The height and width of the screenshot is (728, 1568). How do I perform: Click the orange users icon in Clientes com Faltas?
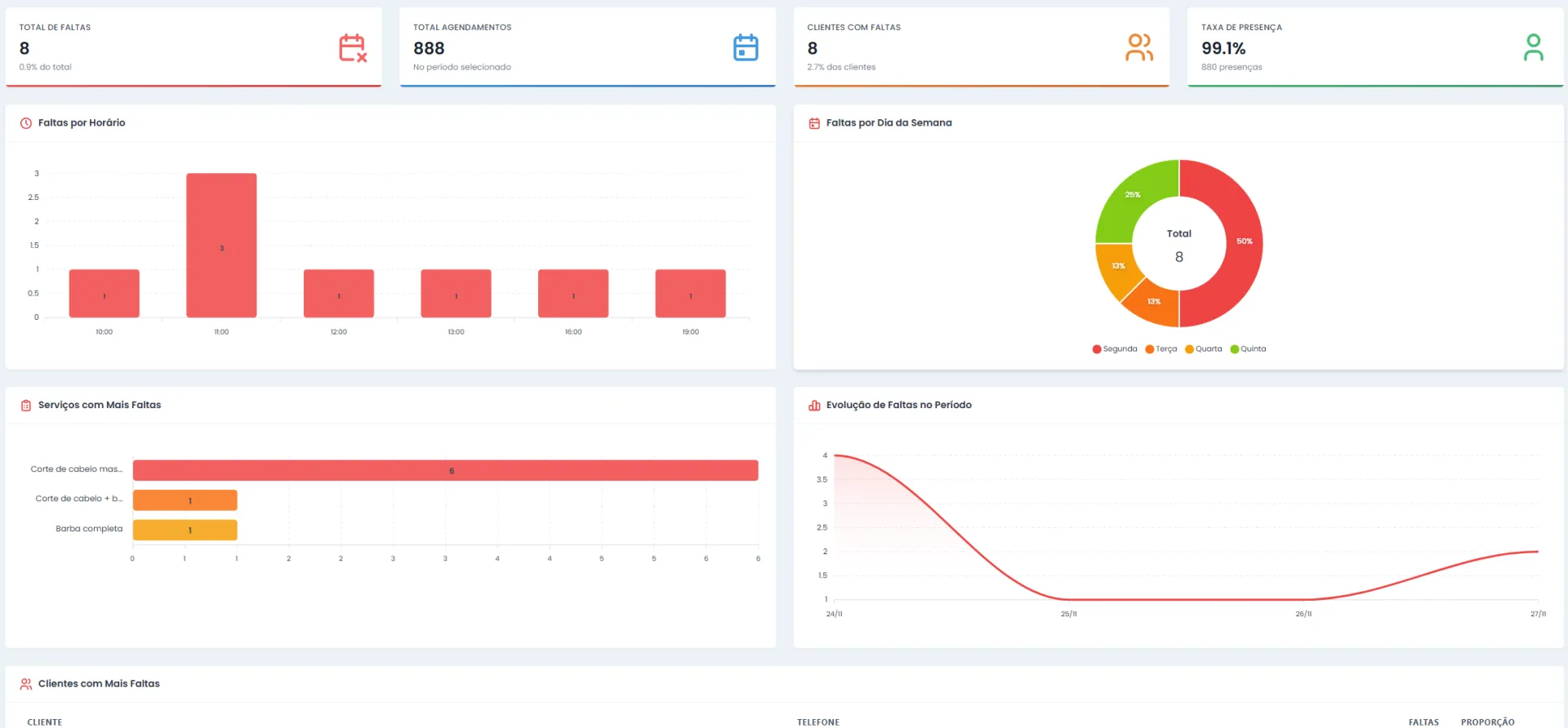(1139, 48)
